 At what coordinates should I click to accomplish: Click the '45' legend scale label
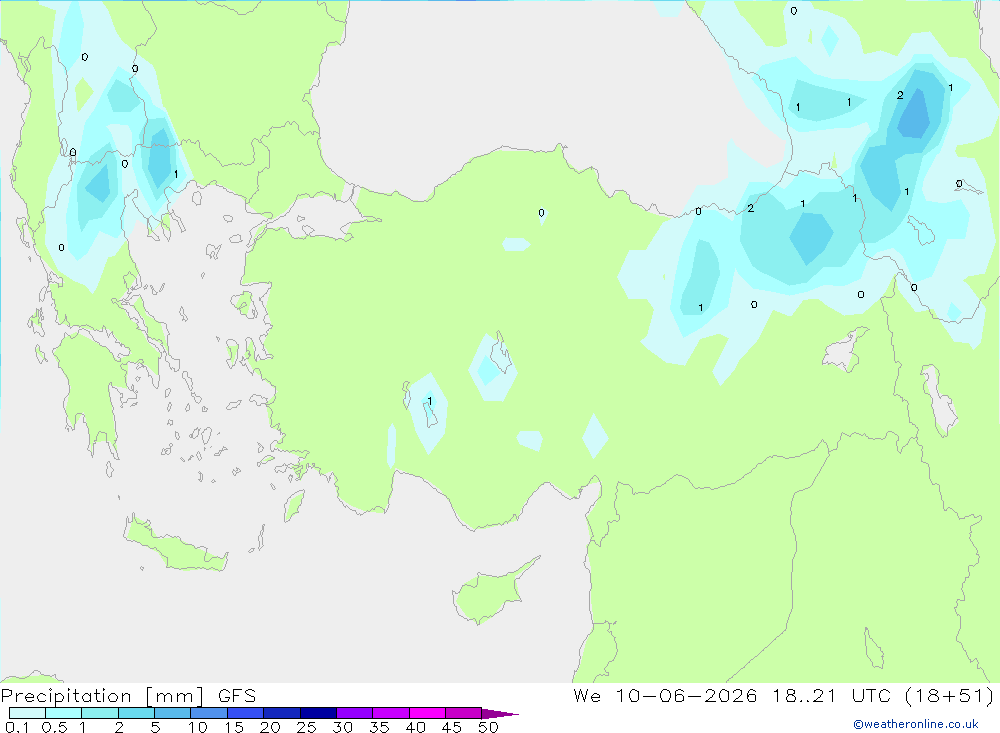452,727
